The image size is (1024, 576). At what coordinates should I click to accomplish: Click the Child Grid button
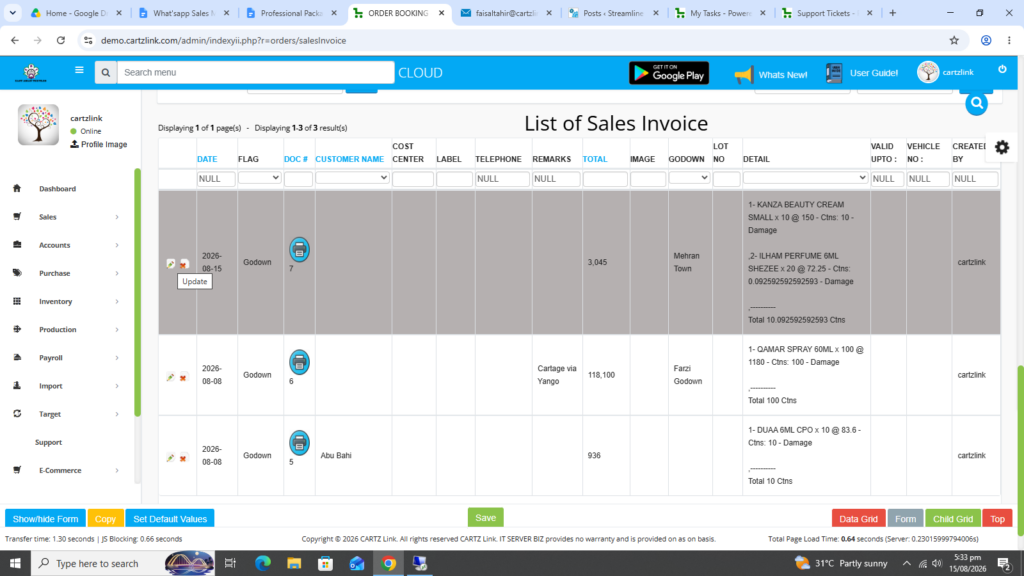[953, 519]
